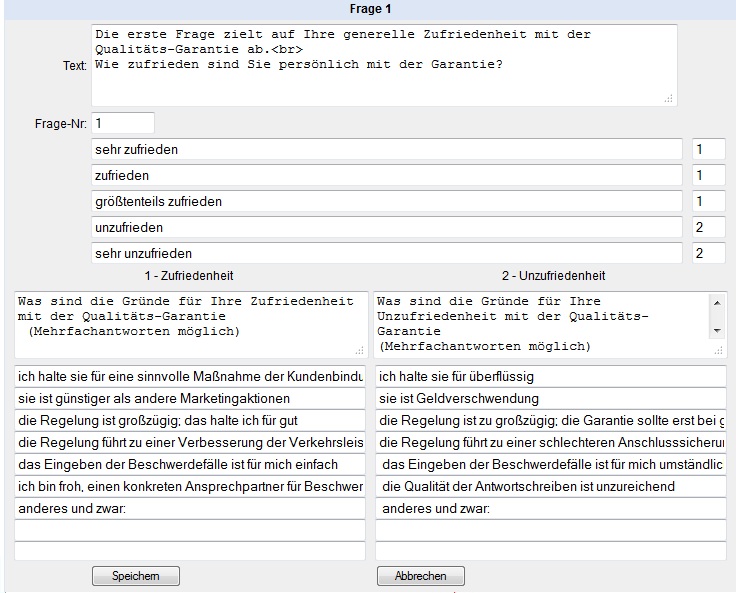Viewport: 736px width, 593px height.
Task: Edit 'ich halte sie für überflüssig' field
Action: click(551, 377)
